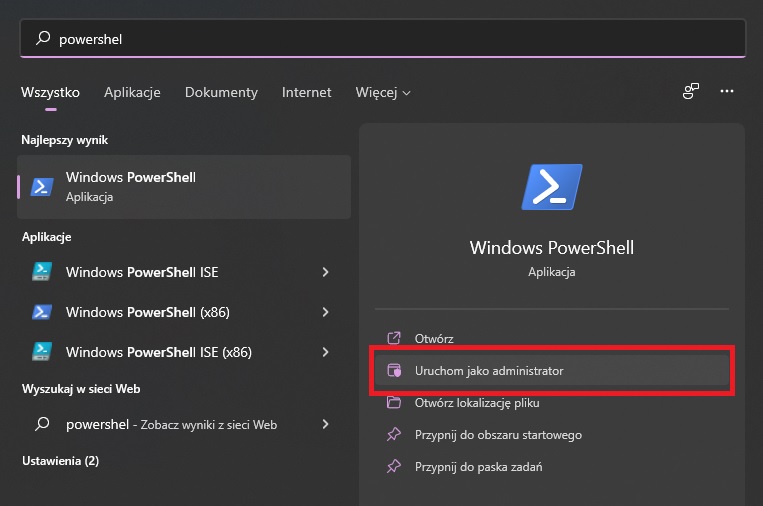Expand Windows PowerShell ISE (x86) chevron

click(326, 352)
